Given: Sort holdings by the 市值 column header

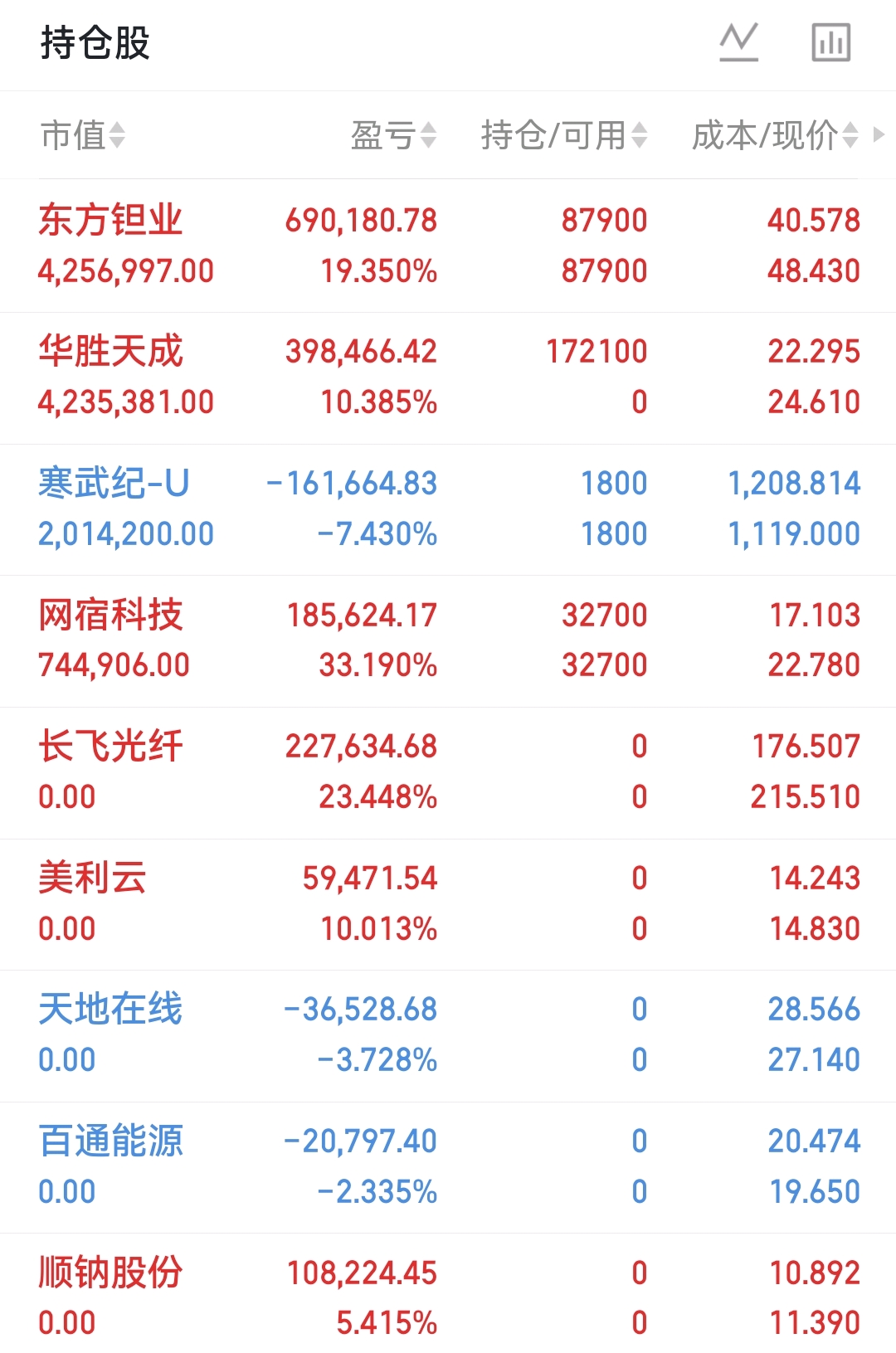Looking at the screenshot, I should pos(73,135).
